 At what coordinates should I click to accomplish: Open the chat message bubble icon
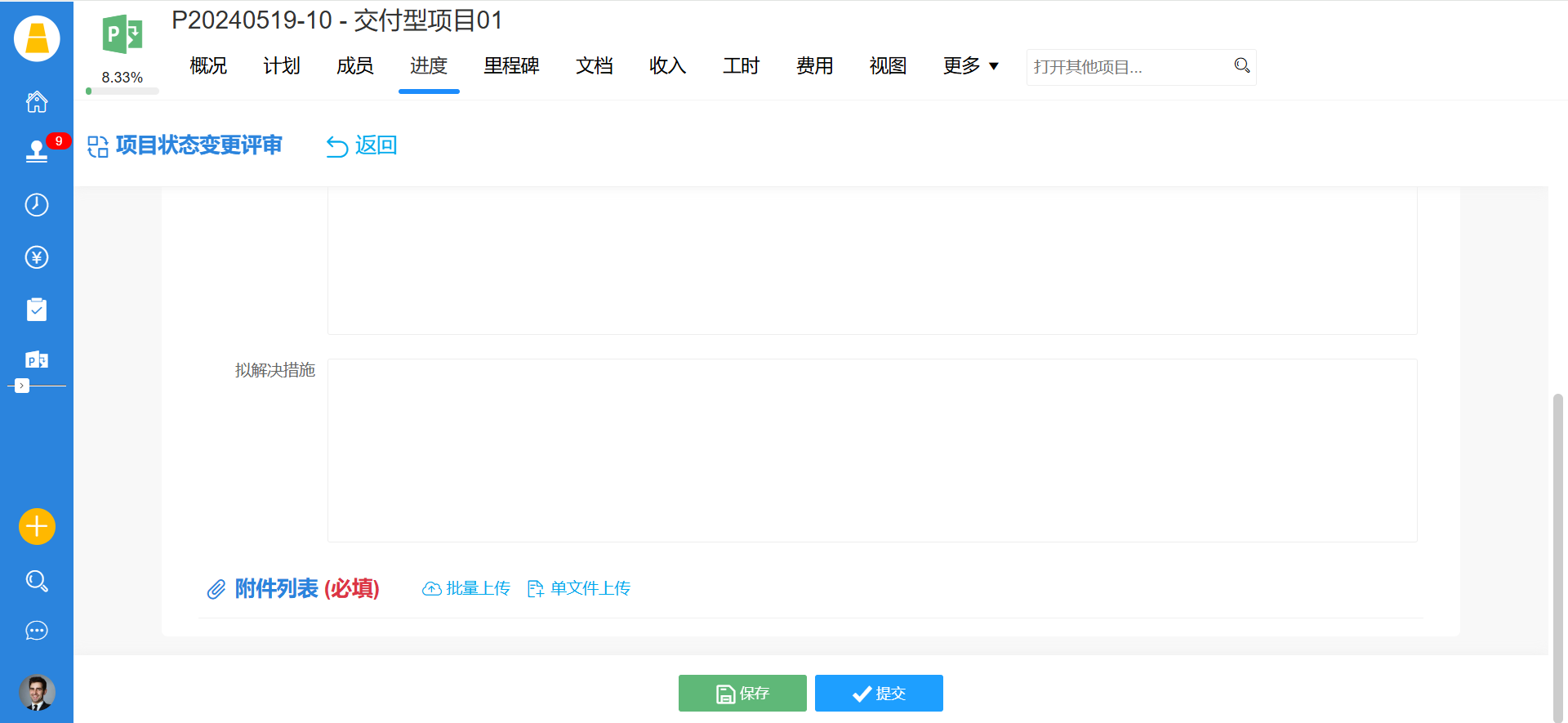point(37,631)
